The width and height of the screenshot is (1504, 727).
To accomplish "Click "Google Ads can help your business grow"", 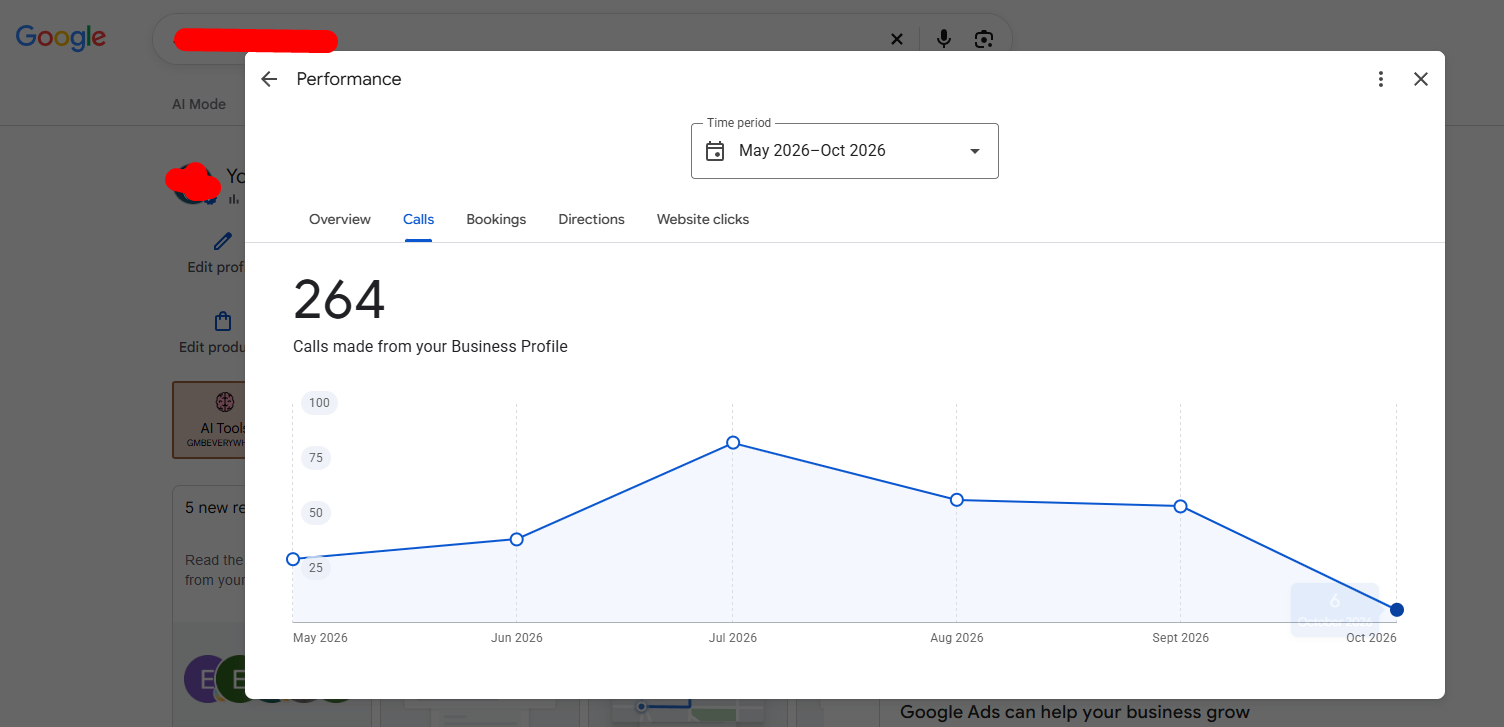I will point(1075,713).
